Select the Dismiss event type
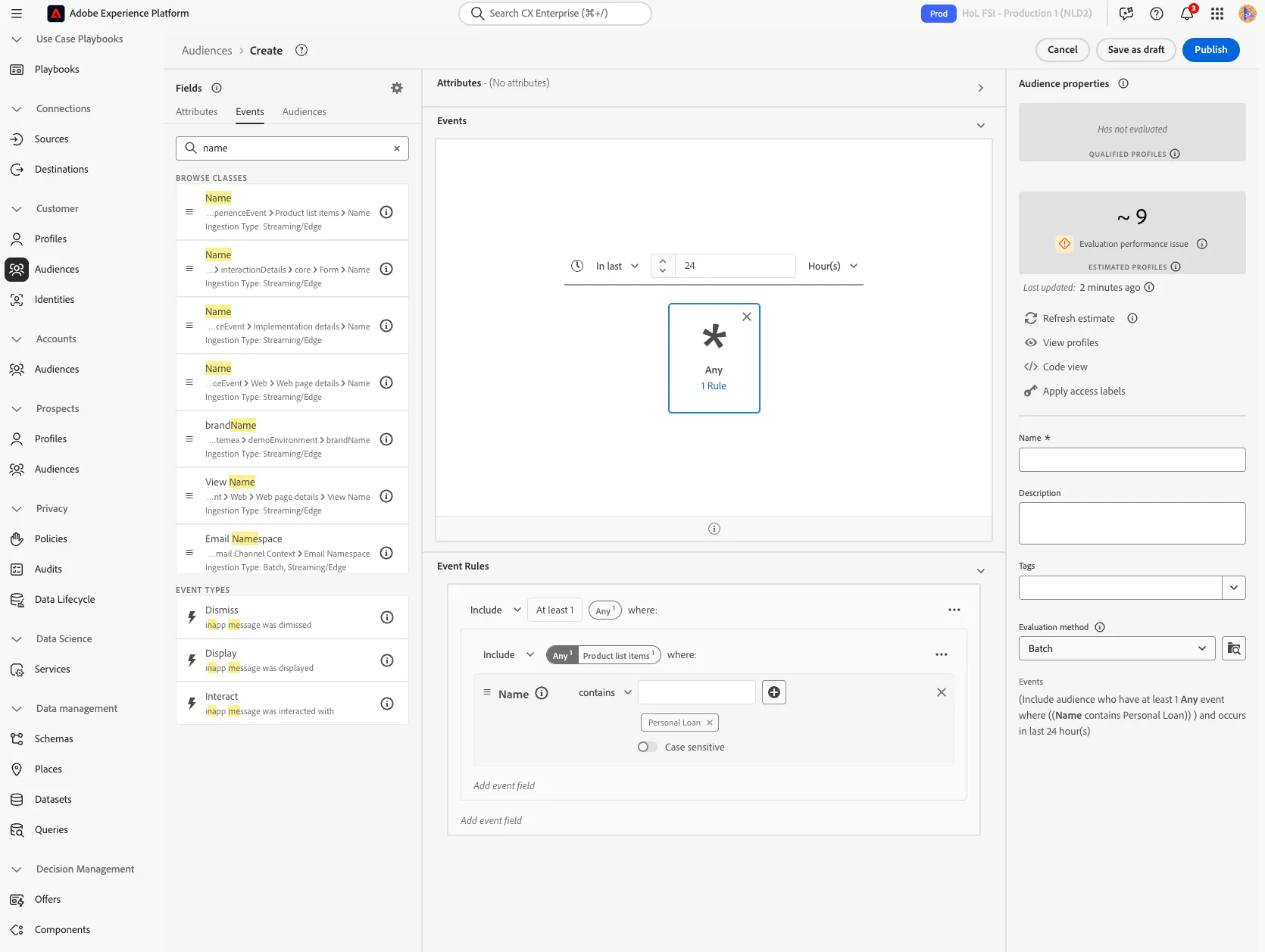 292,617
